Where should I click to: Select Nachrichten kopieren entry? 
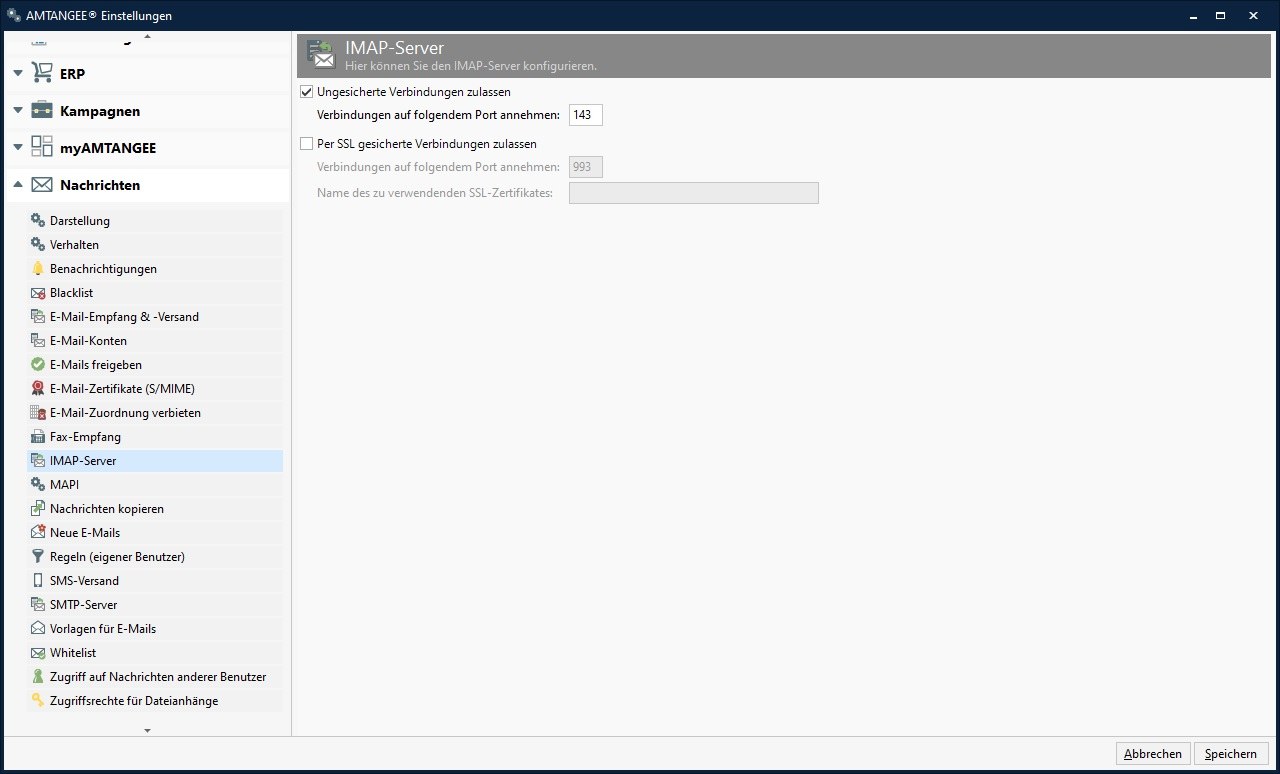pos(155,509)
